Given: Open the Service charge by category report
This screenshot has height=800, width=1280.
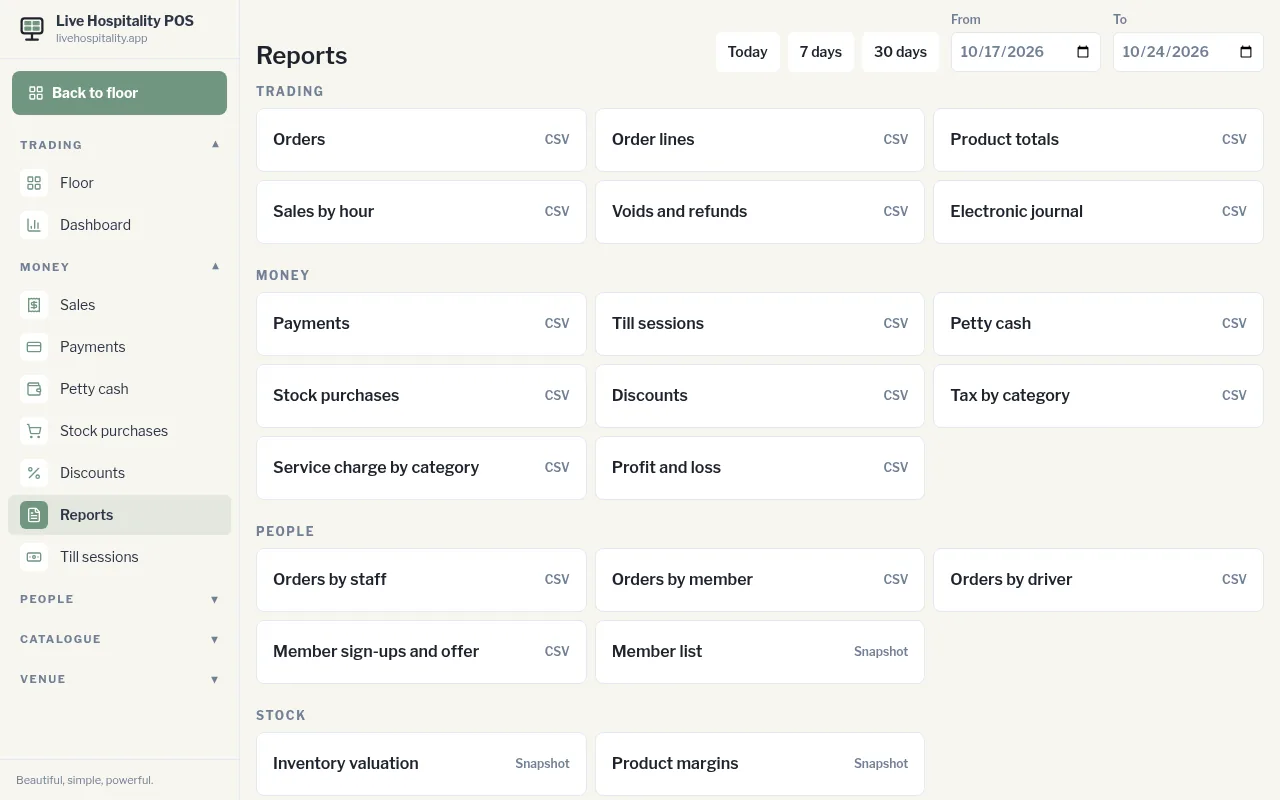Looking at the screenshot, I should tap(421, 468).
